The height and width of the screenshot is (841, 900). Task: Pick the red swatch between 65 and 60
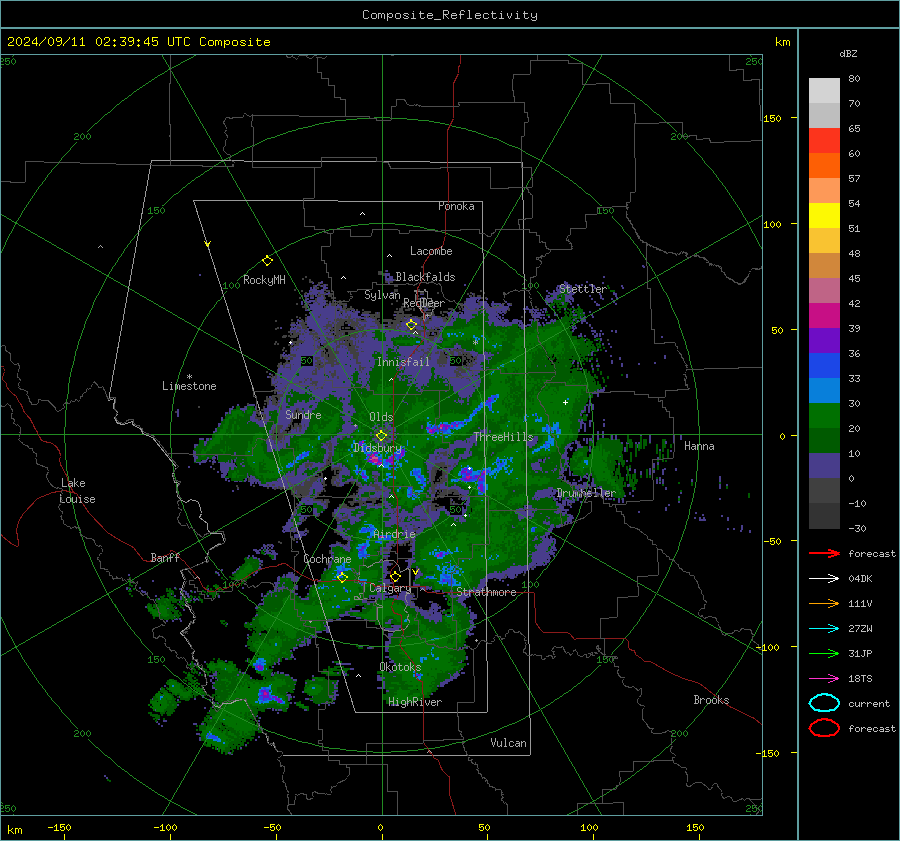824,141
